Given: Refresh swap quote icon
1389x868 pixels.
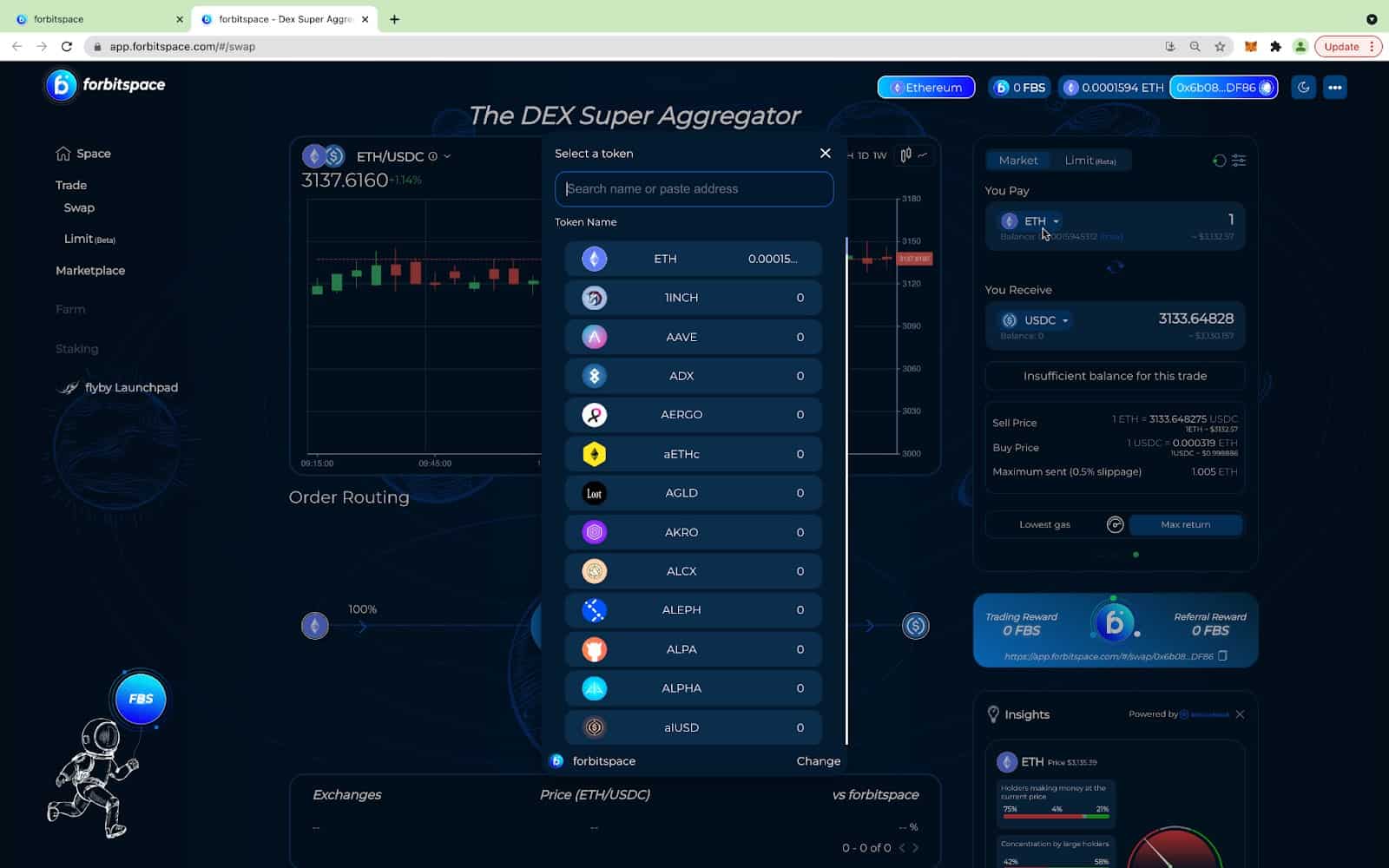Looking at the screenshot, I should click(1219, 161).
